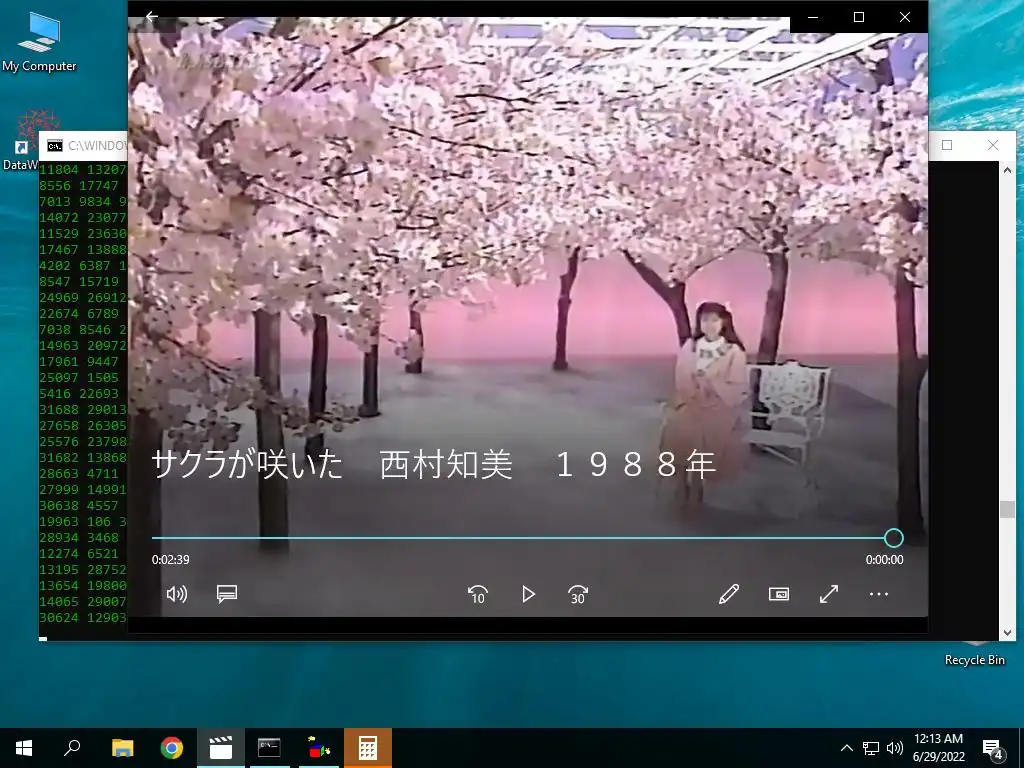
Task: Open File Explorer from the taskbar
Action: (x=122, y=748)
